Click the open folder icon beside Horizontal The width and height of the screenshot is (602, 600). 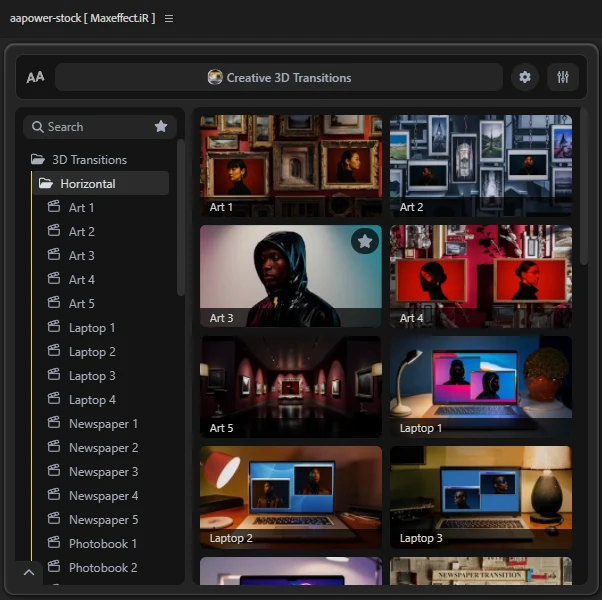(45, 183)
